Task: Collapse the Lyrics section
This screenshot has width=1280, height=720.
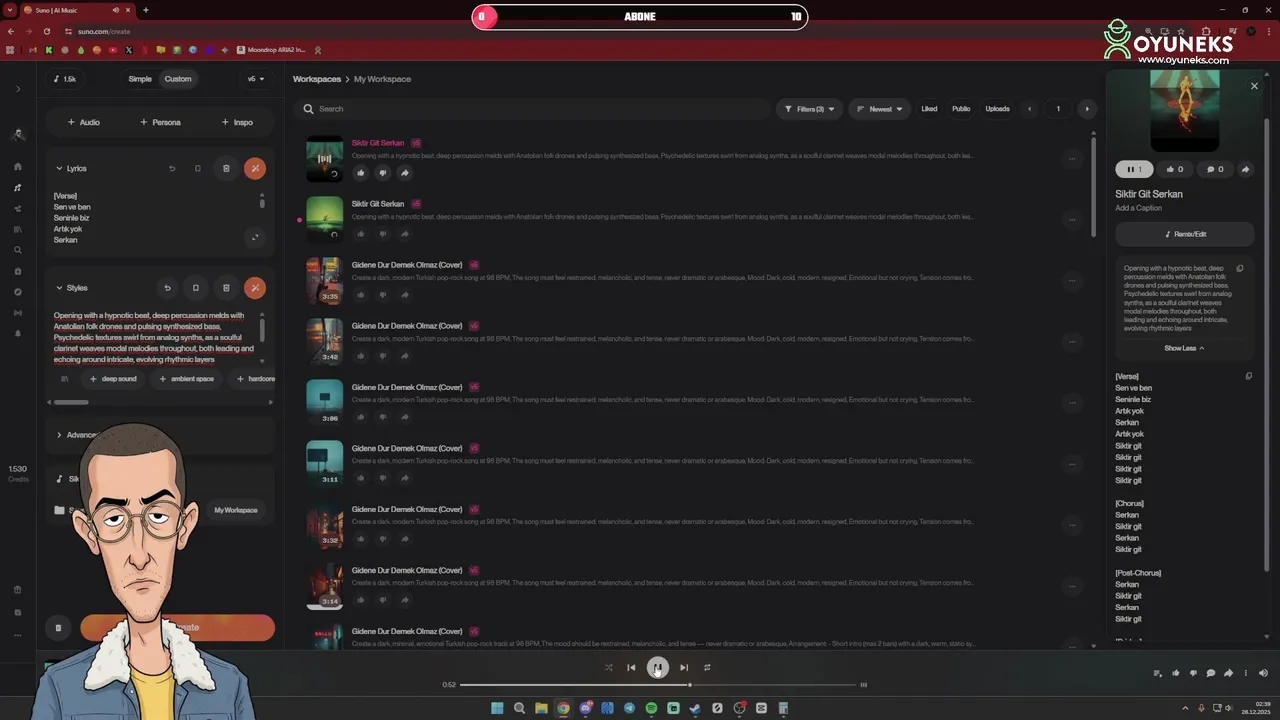Action: click(x=71, y=169)
